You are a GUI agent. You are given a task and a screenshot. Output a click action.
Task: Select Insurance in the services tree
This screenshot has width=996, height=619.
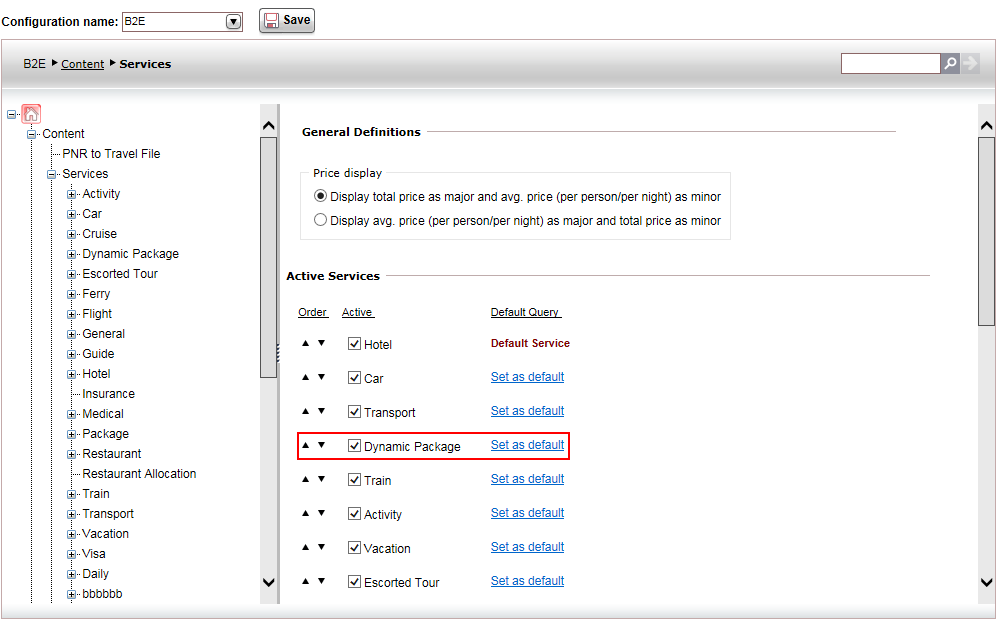109,394
